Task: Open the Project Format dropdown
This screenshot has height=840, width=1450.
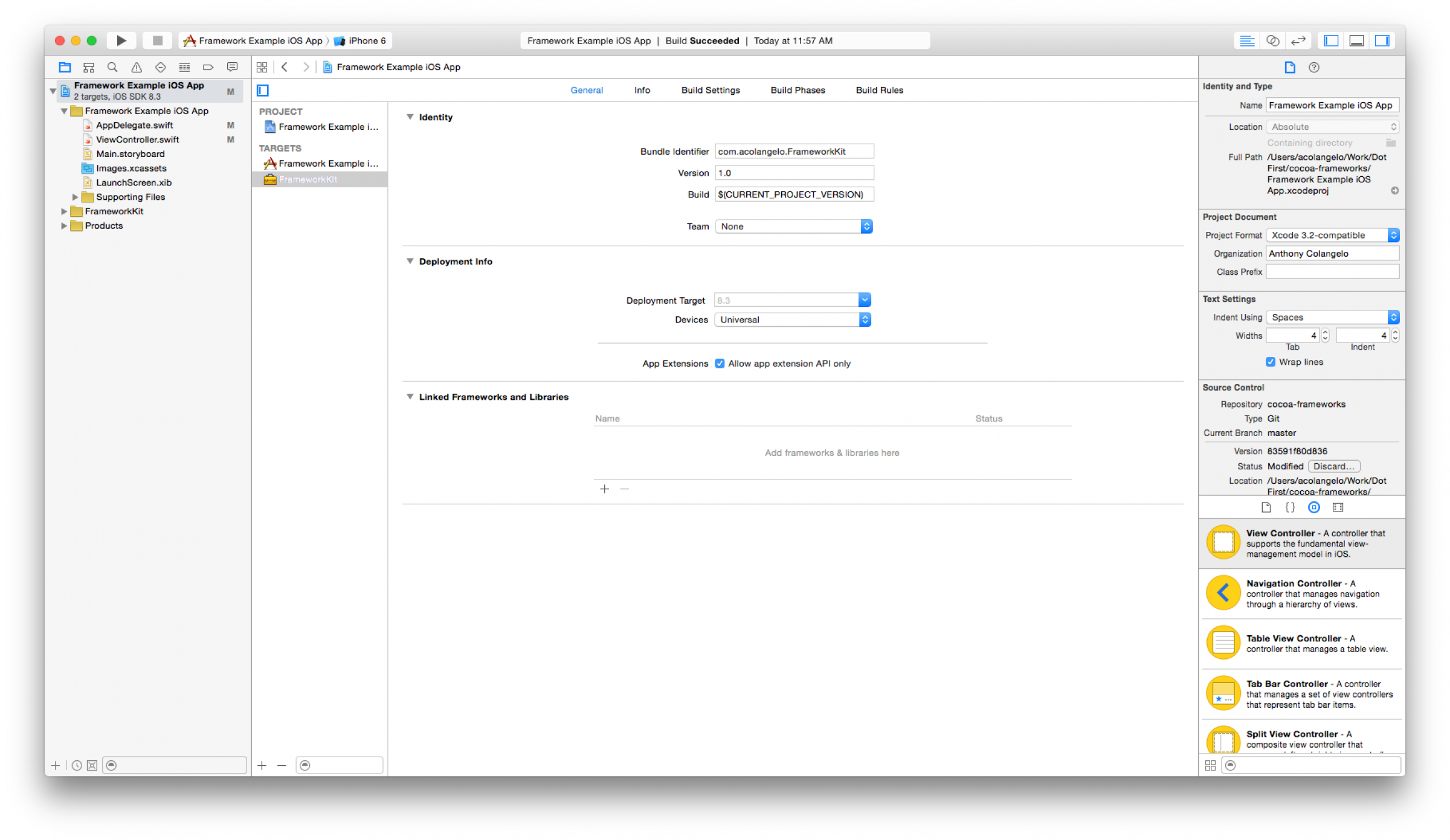Action: pyautogui.click(x=1332, y=235)
